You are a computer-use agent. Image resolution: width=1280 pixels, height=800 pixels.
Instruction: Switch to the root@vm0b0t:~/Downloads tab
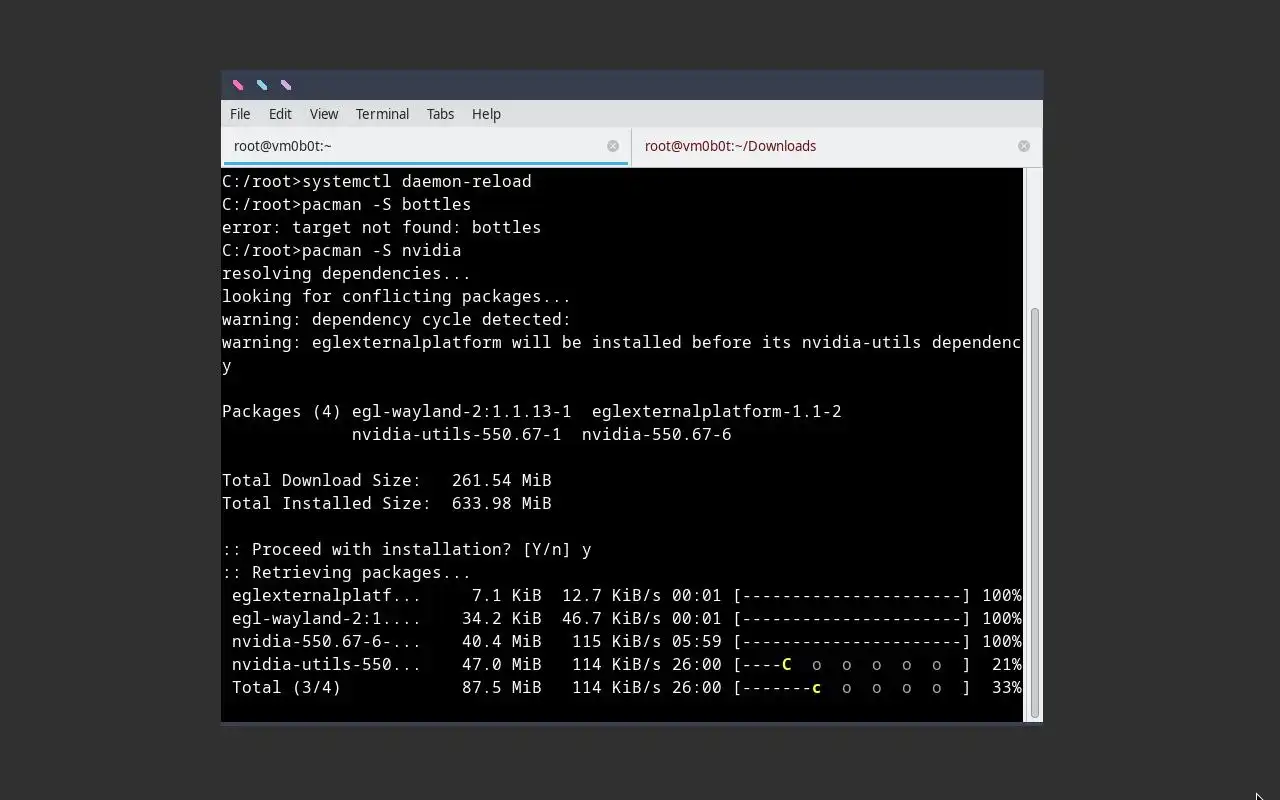coord(837,146)
